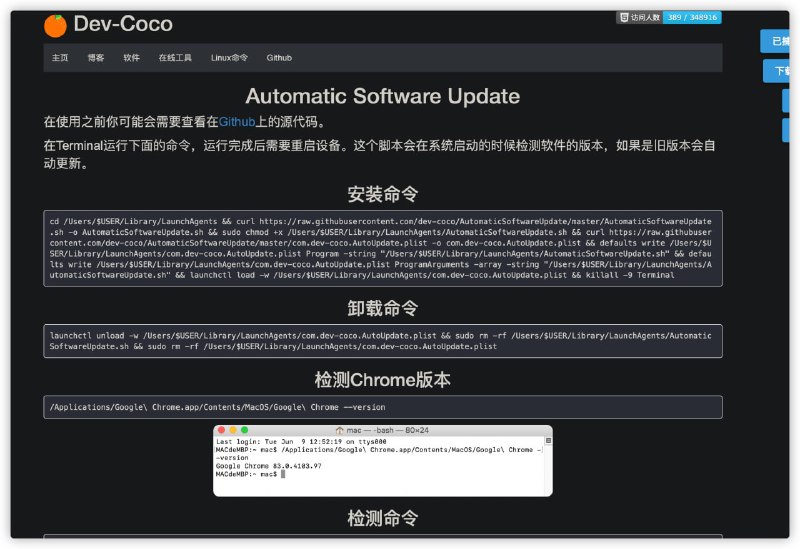The height and width of the screenshot is (549, 800).
Task: Click the 访问人数 visitor counter badge
Action: 640,17
